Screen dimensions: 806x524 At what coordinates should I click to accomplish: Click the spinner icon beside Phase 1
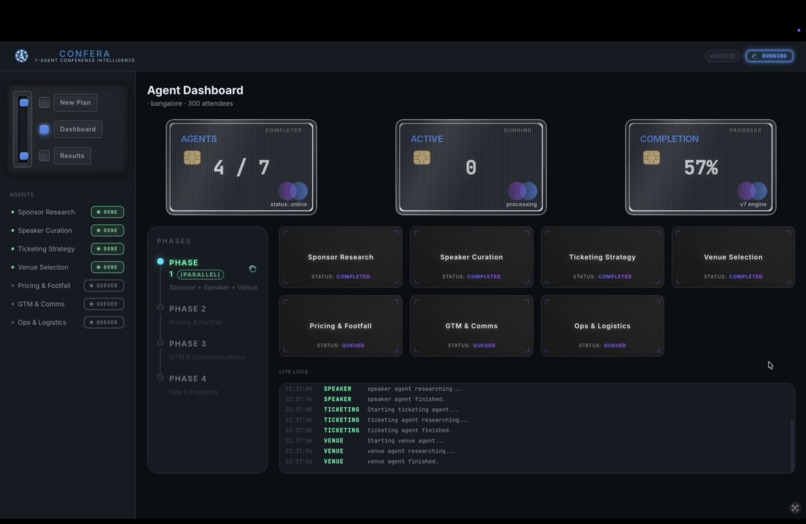[252, 268]
